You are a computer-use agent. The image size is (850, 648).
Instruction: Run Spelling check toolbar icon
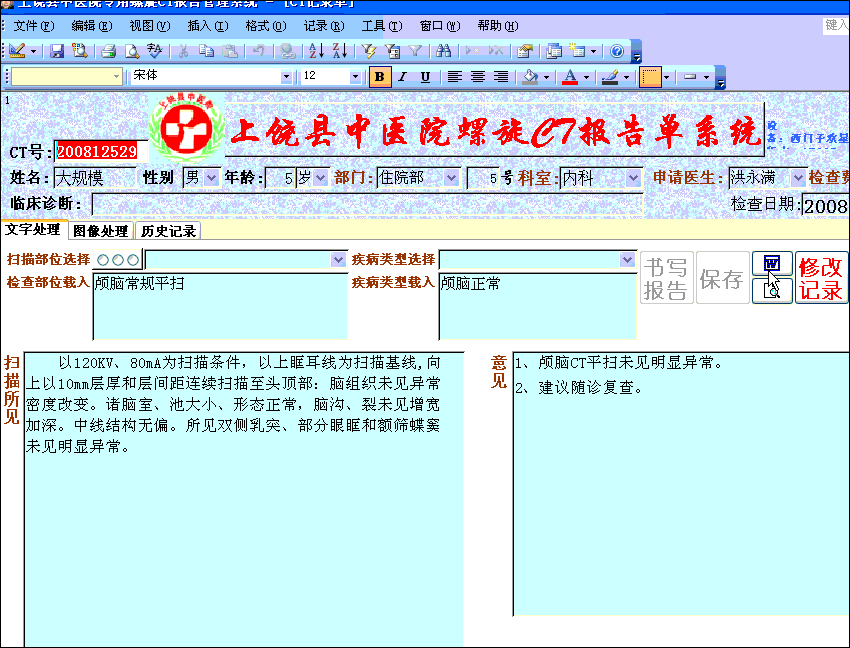pyautogui.click(x=154, y=51)
